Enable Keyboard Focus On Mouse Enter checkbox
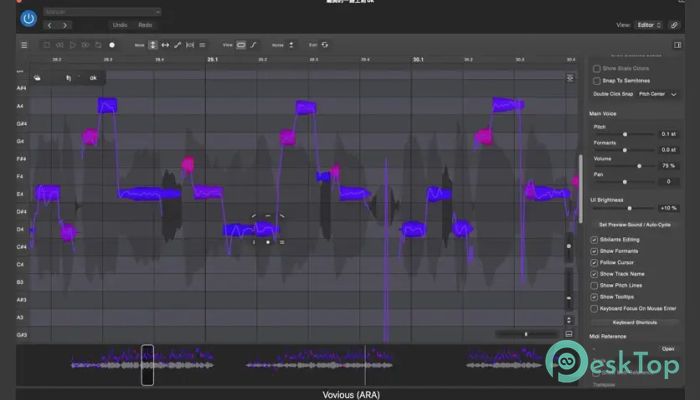Image resolution: width=700 pixels, height=400 pixels. (x=594, y=308)
